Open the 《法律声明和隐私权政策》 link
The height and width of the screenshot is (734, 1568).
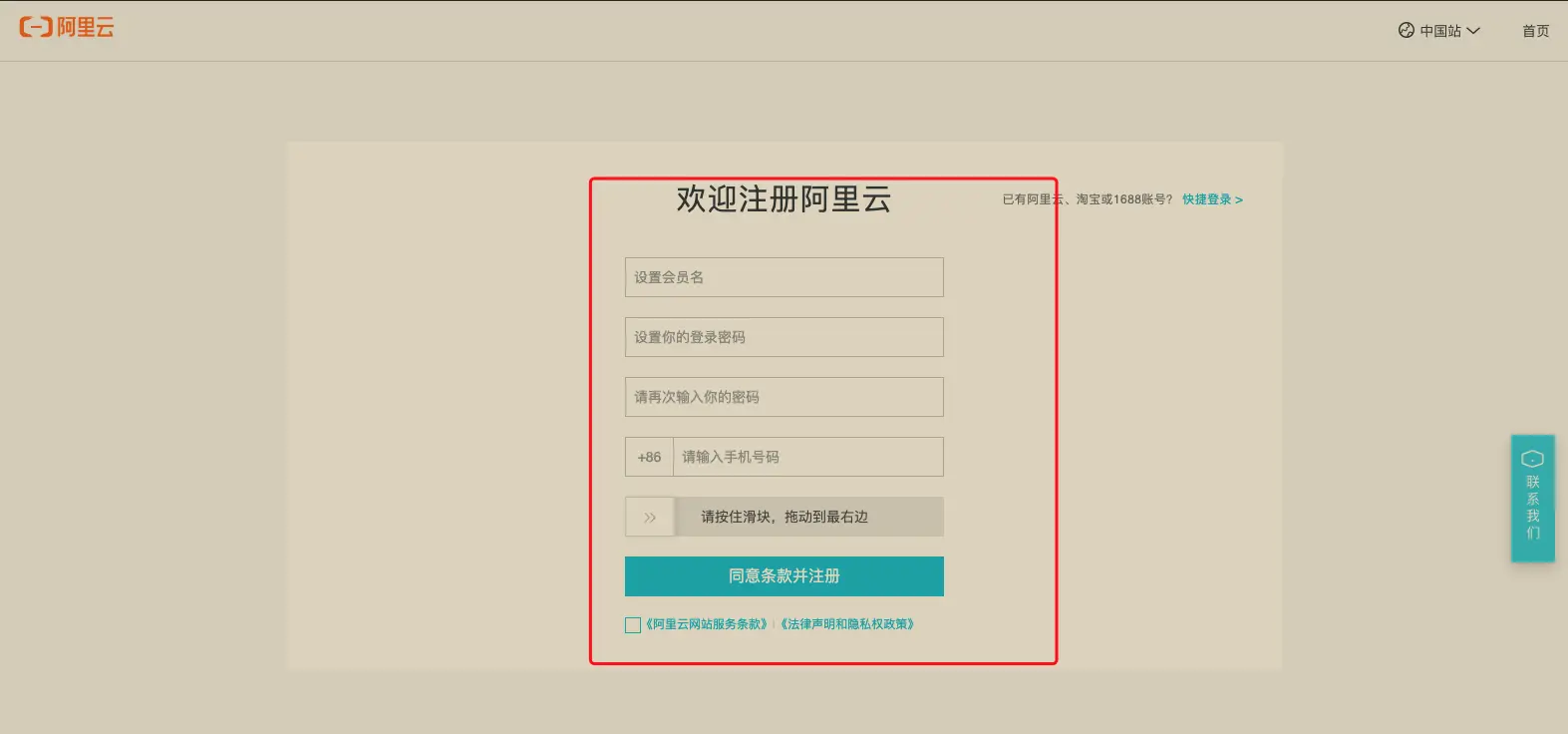[847, 624]
